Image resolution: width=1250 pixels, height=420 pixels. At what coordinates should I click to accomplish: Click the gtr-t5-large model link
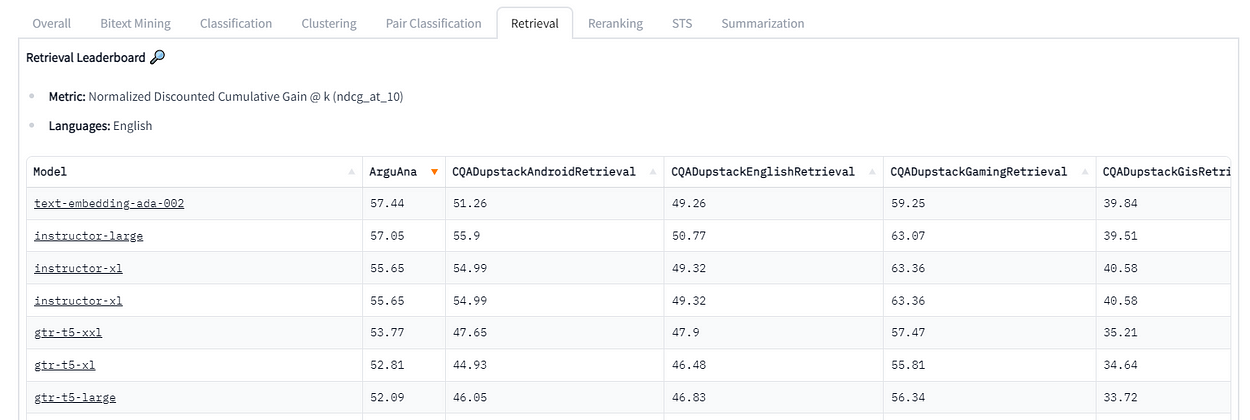tap(75, 397)
